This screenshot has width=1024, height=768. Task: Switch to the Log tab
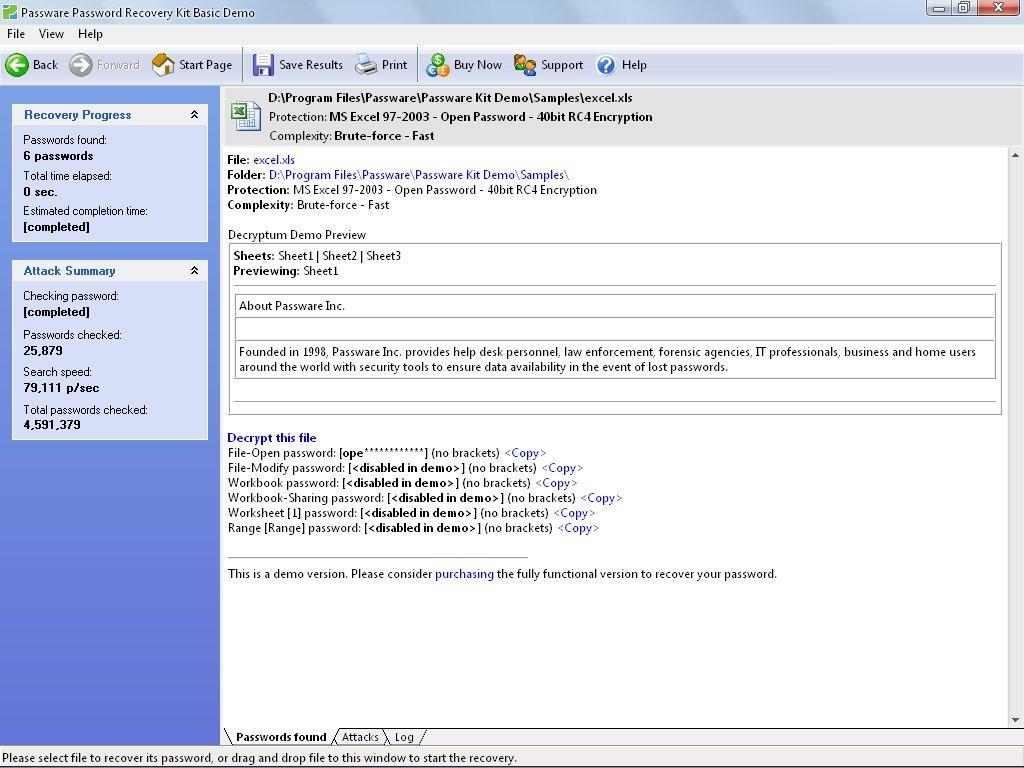click(x=404, y=737)
